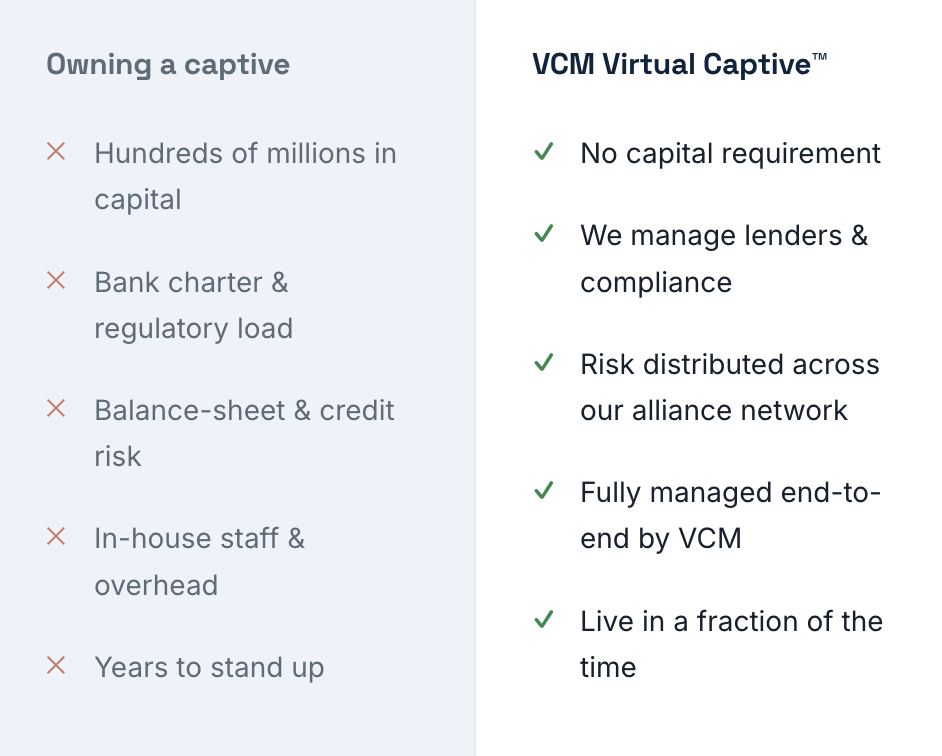This screenshot has height=756, width=942.
Task: Click the X icon beside Years to stand up
Action: click(x=56, y=666)
